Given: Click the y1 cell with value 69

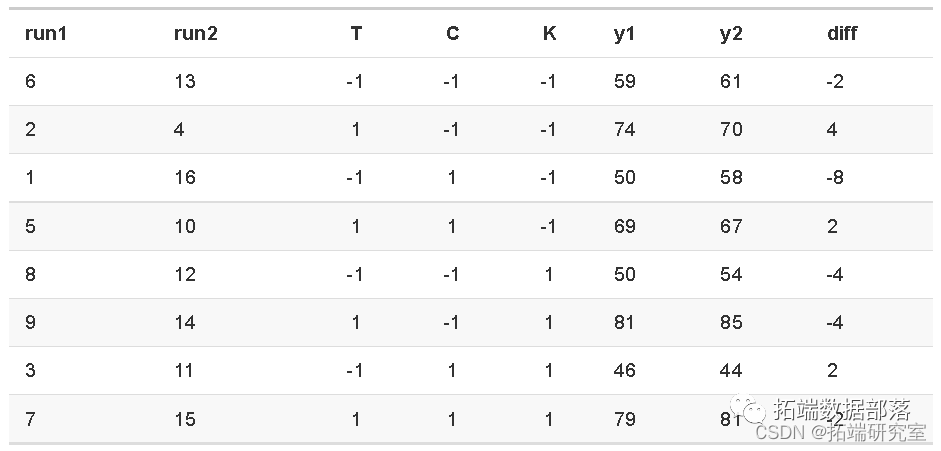Looking at the screenshot, I should (625, 225).
